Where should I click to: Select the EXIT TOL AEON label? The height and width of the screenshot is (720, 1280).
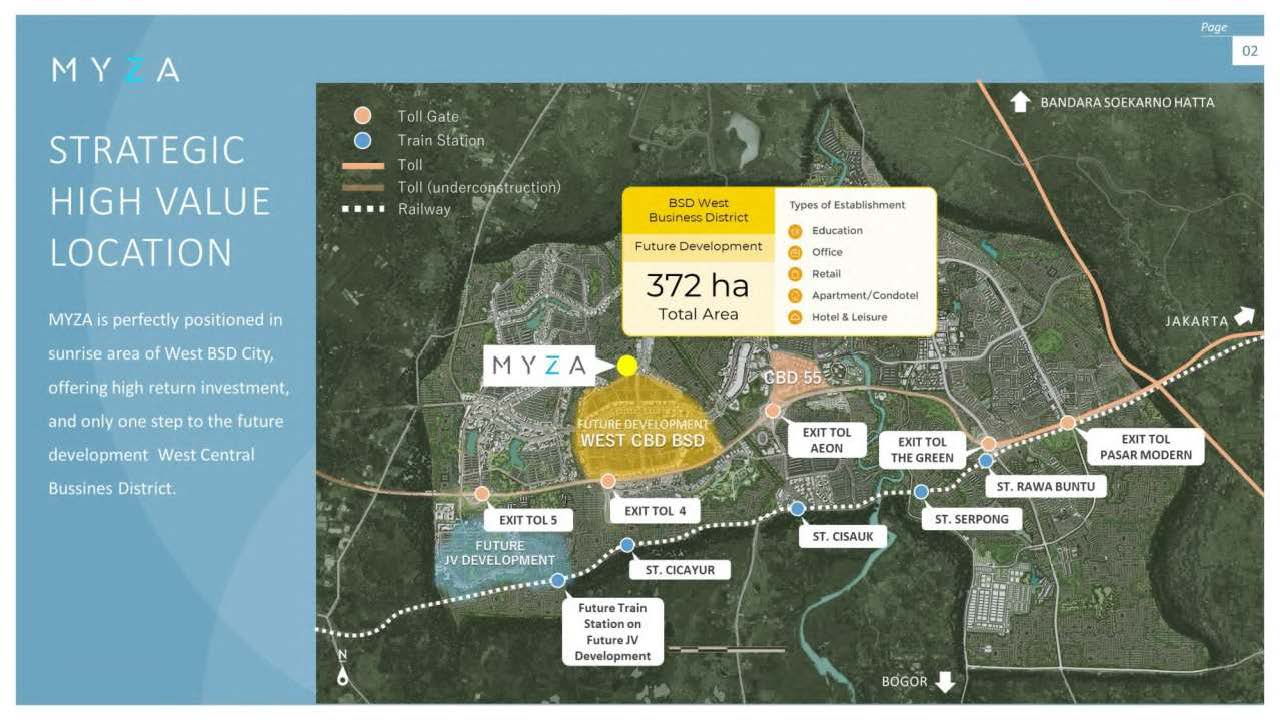coord(826,441)
